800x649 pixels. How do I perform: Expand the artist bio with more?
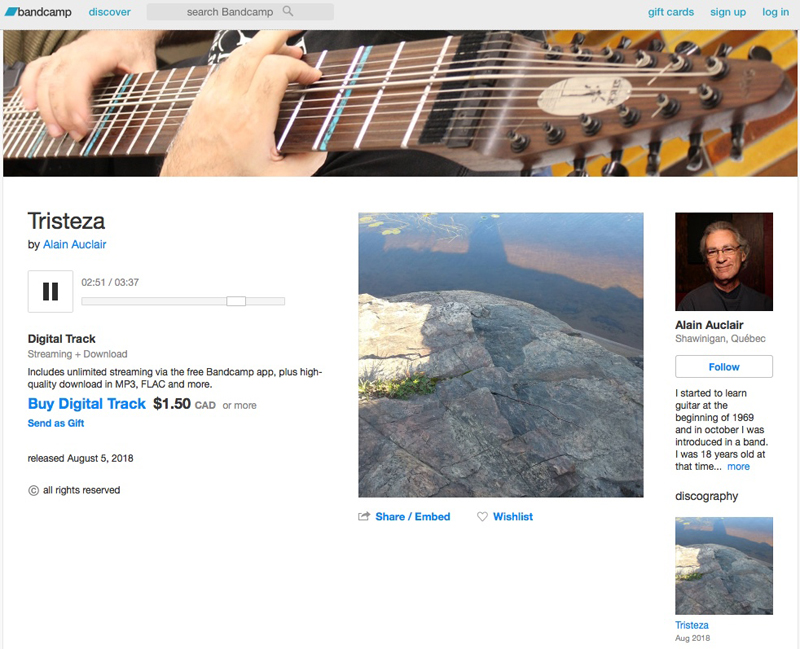tap(738, 466)
